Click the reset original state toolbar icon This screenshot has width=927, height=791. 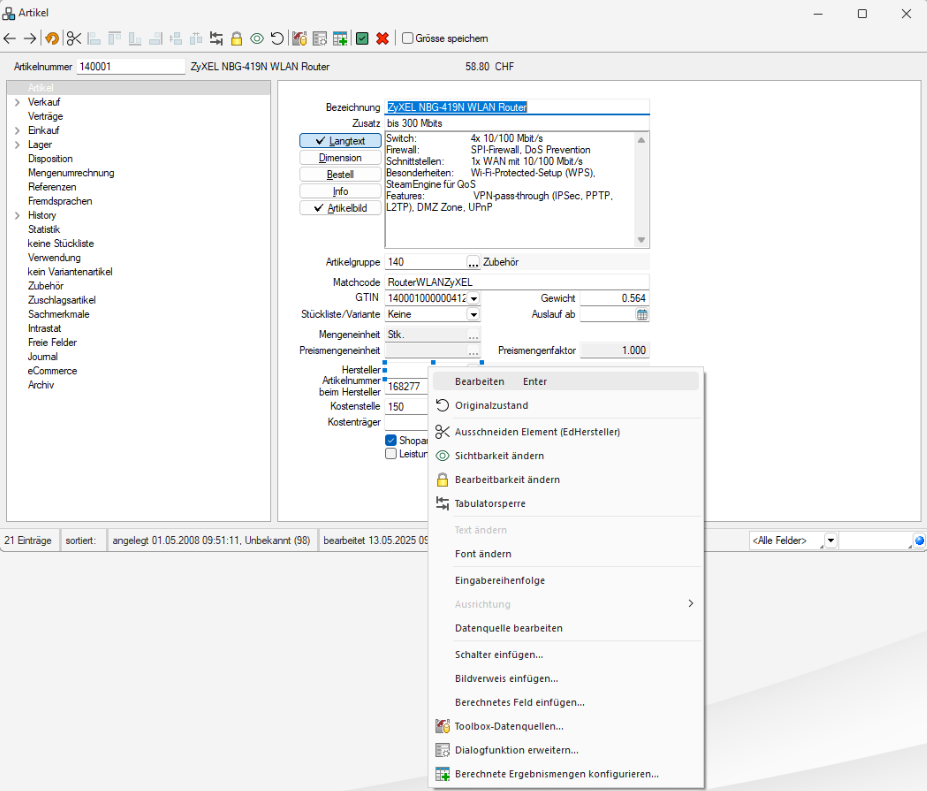277,38
